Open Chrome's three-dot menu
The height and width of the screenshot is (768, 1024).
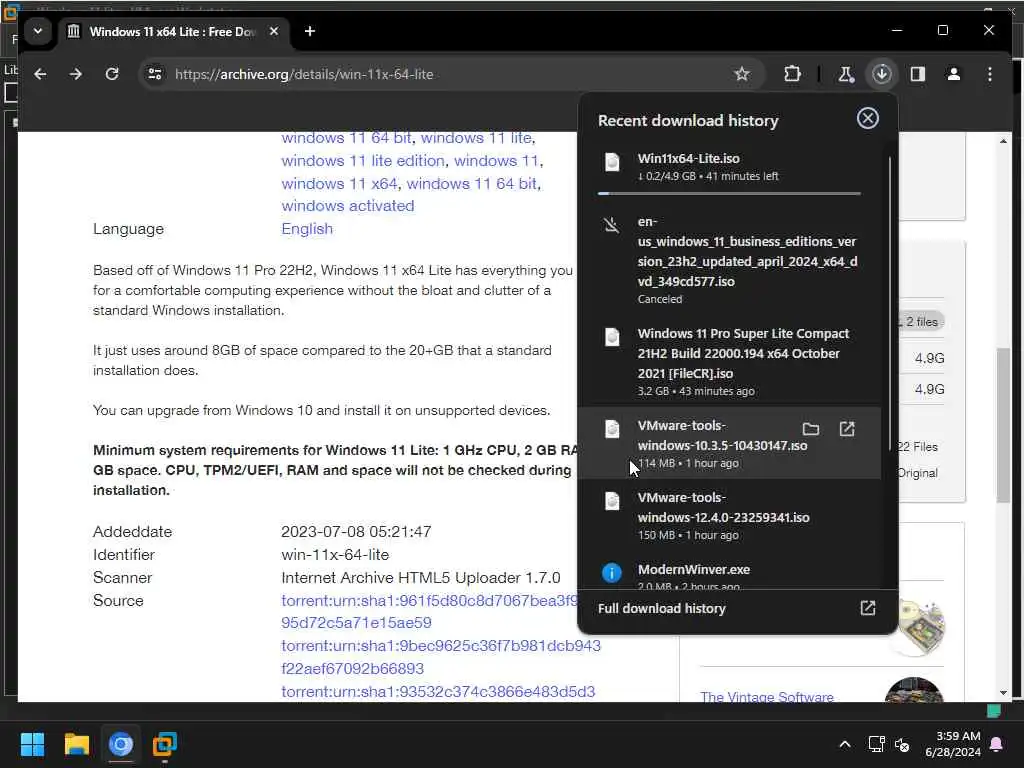(x=990, y=74)
